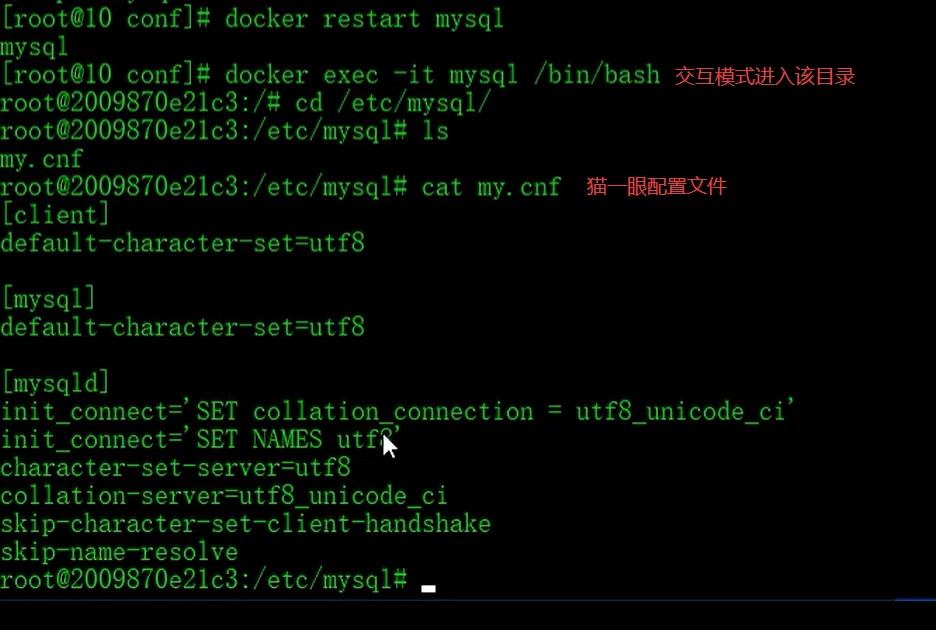Viewport: 936px width, 630px height.
Task: Click the 'docker restart mysql' command text
Action: tap(364, 19)
